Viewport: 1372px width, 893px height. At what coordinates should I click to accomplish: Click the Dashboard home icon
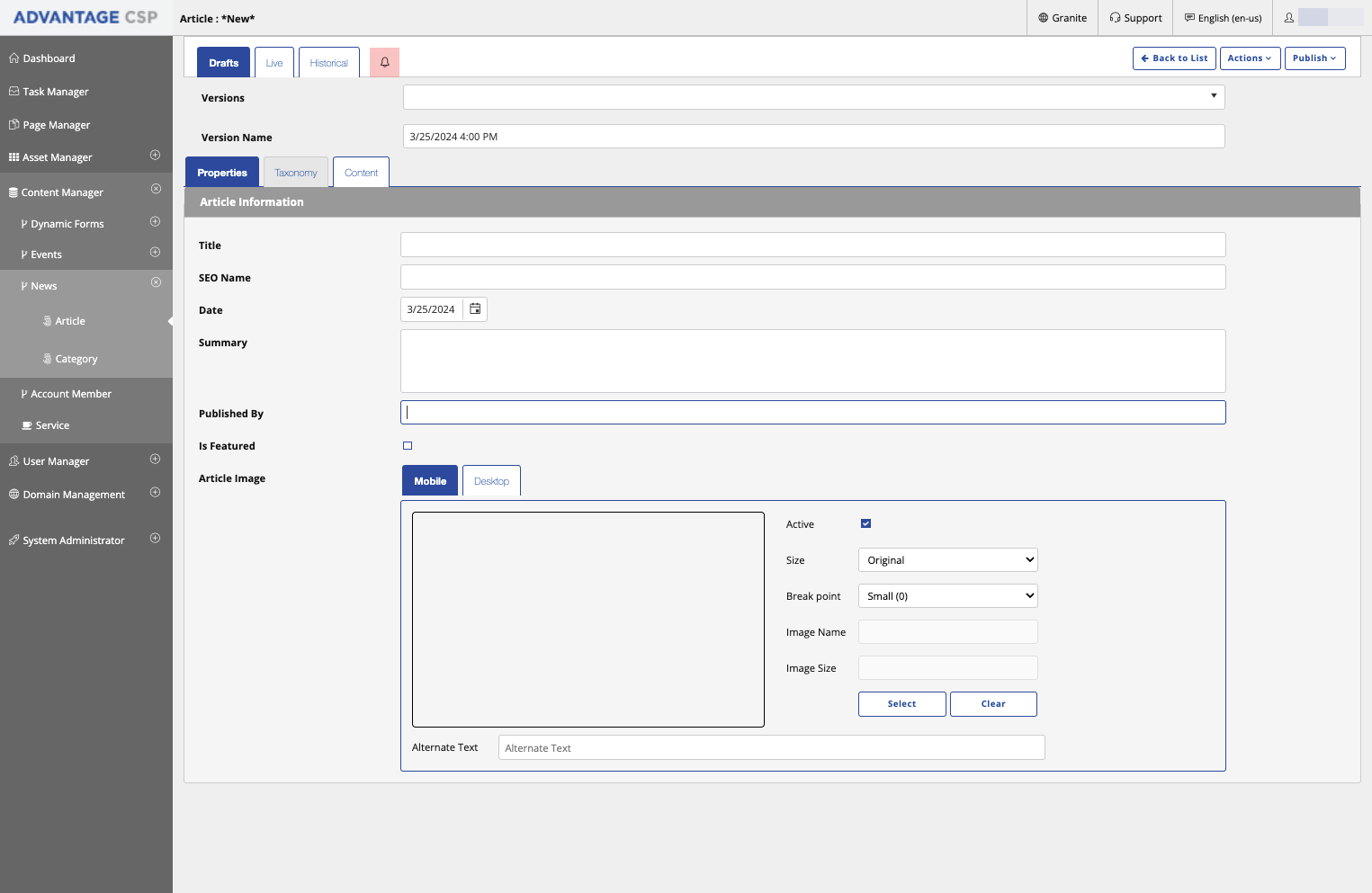[13, 58]
